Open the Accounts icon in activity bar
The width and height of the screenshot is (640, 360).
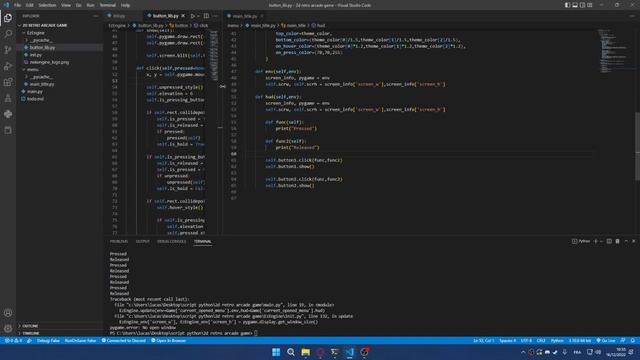[x=8, y=313]
